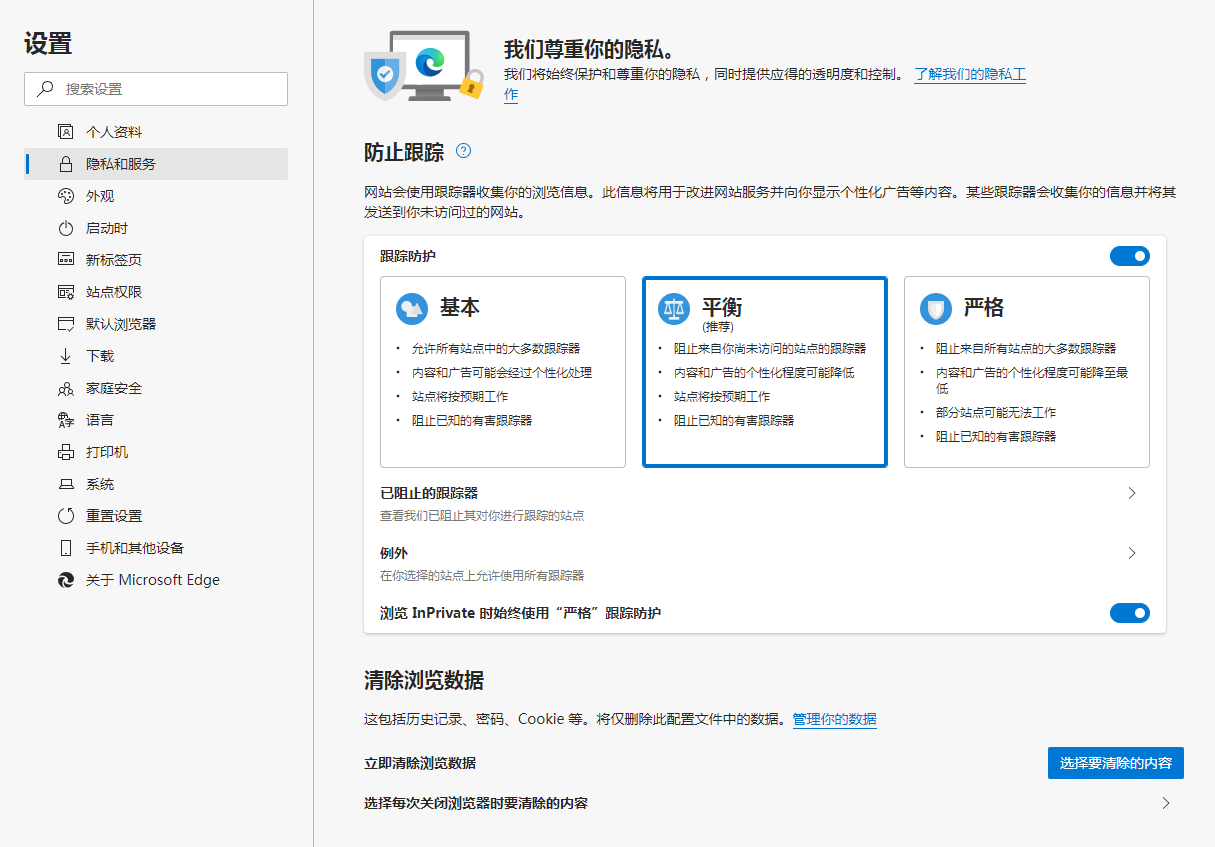
Task: Choose the 基本 tracking prevention level
Action: click(502, 372)
